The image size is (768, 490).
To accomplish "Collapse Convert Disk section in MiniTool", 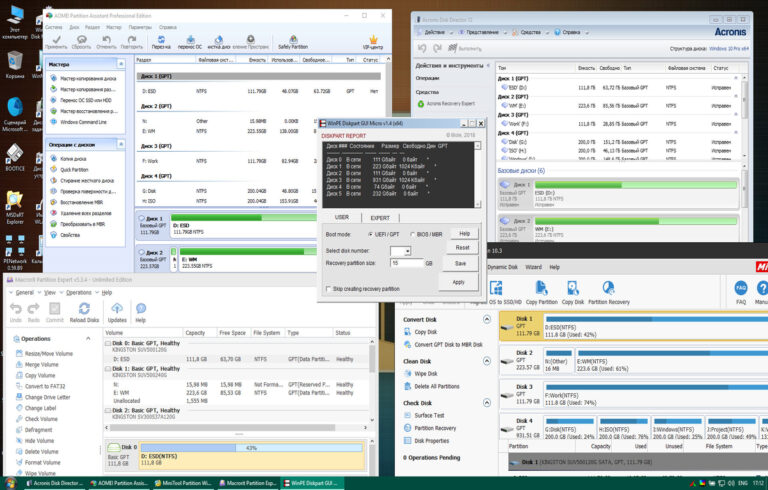I will (486, 319).
